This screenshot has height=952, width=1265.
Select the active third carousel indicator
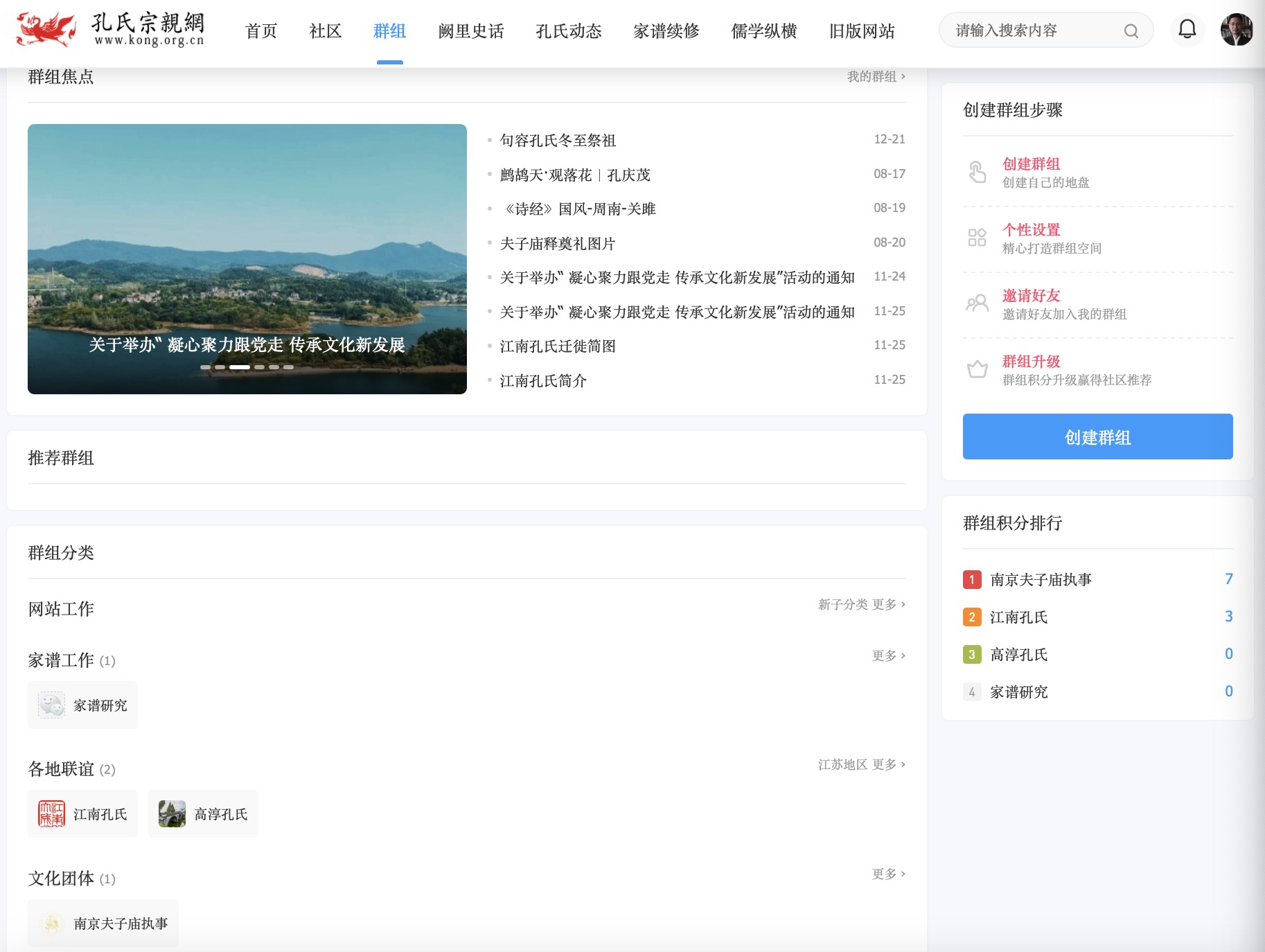pos(240,367)
